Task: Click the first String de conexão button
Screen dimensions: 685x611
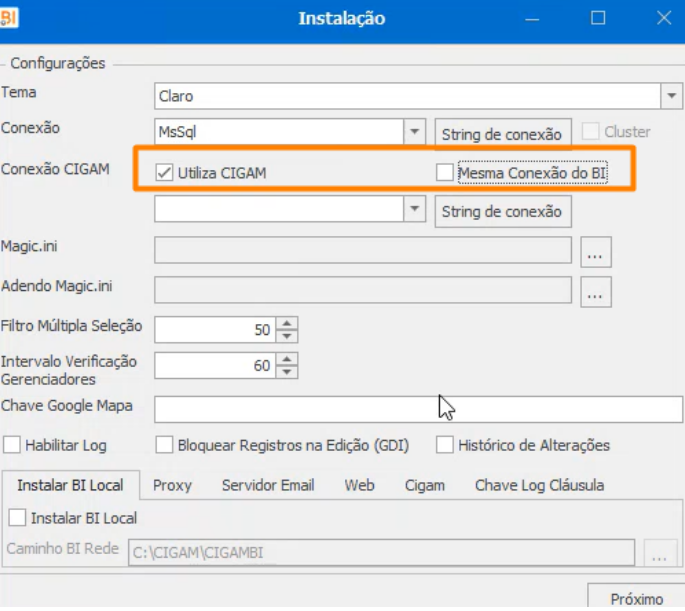Action: click(x=503, y=132)
